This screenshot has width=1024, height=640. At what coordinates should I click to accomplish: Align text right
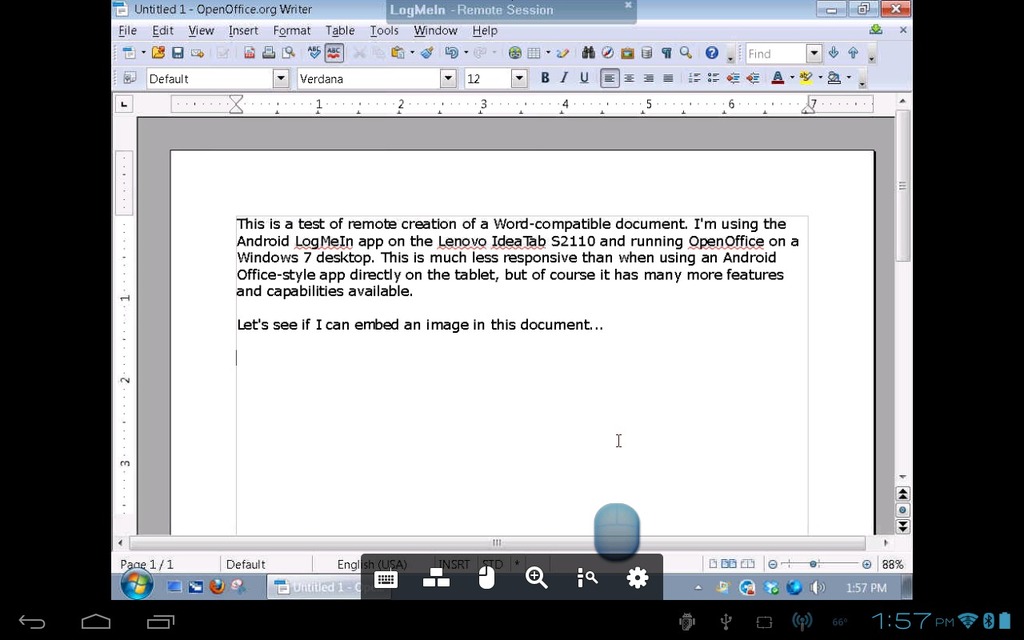pos(648,78)
